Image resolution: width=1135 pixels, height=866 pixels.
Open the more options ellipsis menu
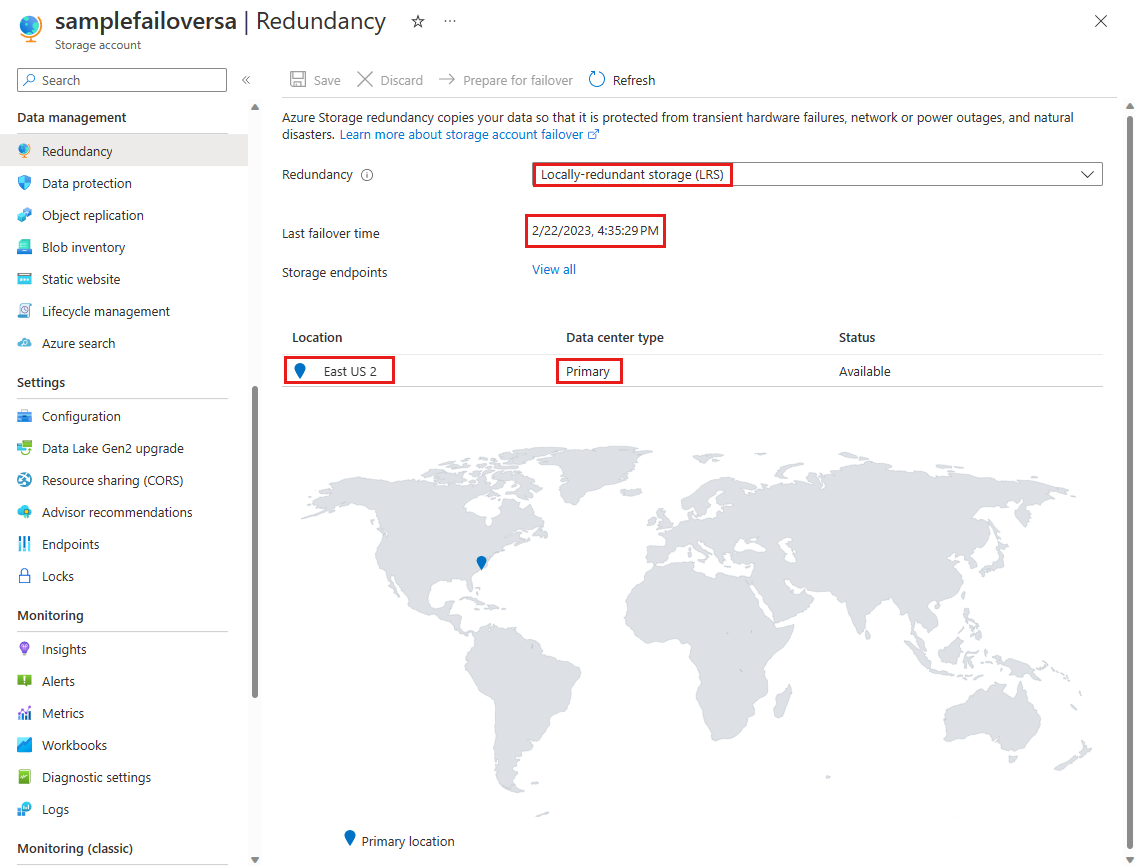[450, 21]
